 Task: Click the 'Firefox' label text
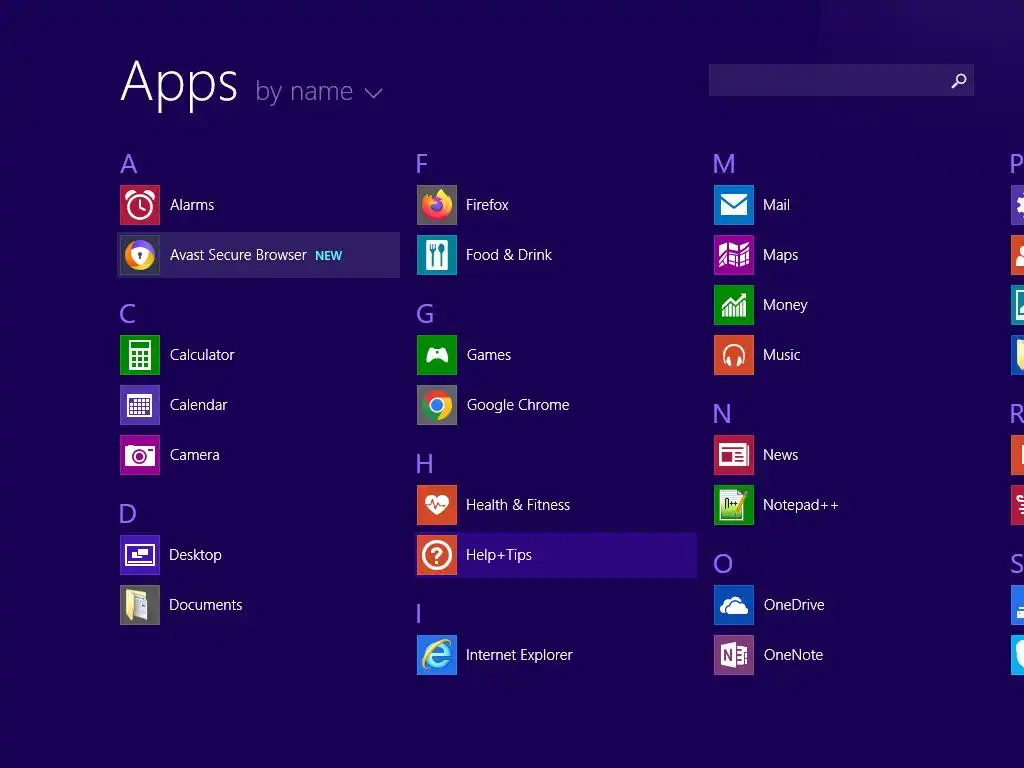coord(487,205)
